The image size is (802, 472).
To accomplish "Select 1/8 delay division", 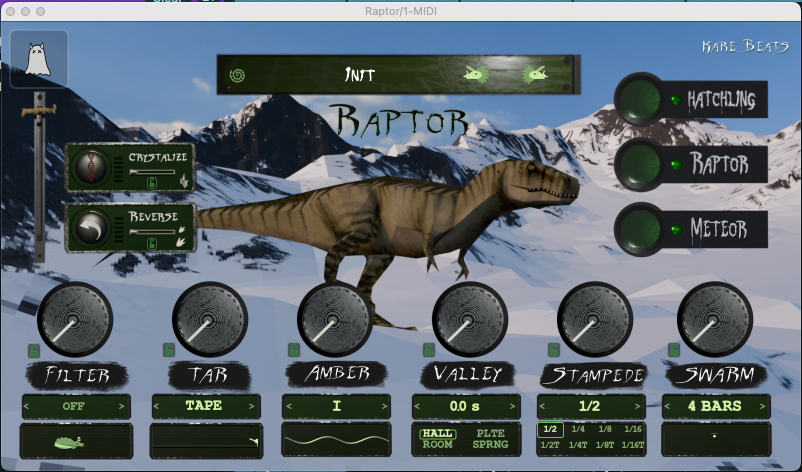I will (605, 429).
